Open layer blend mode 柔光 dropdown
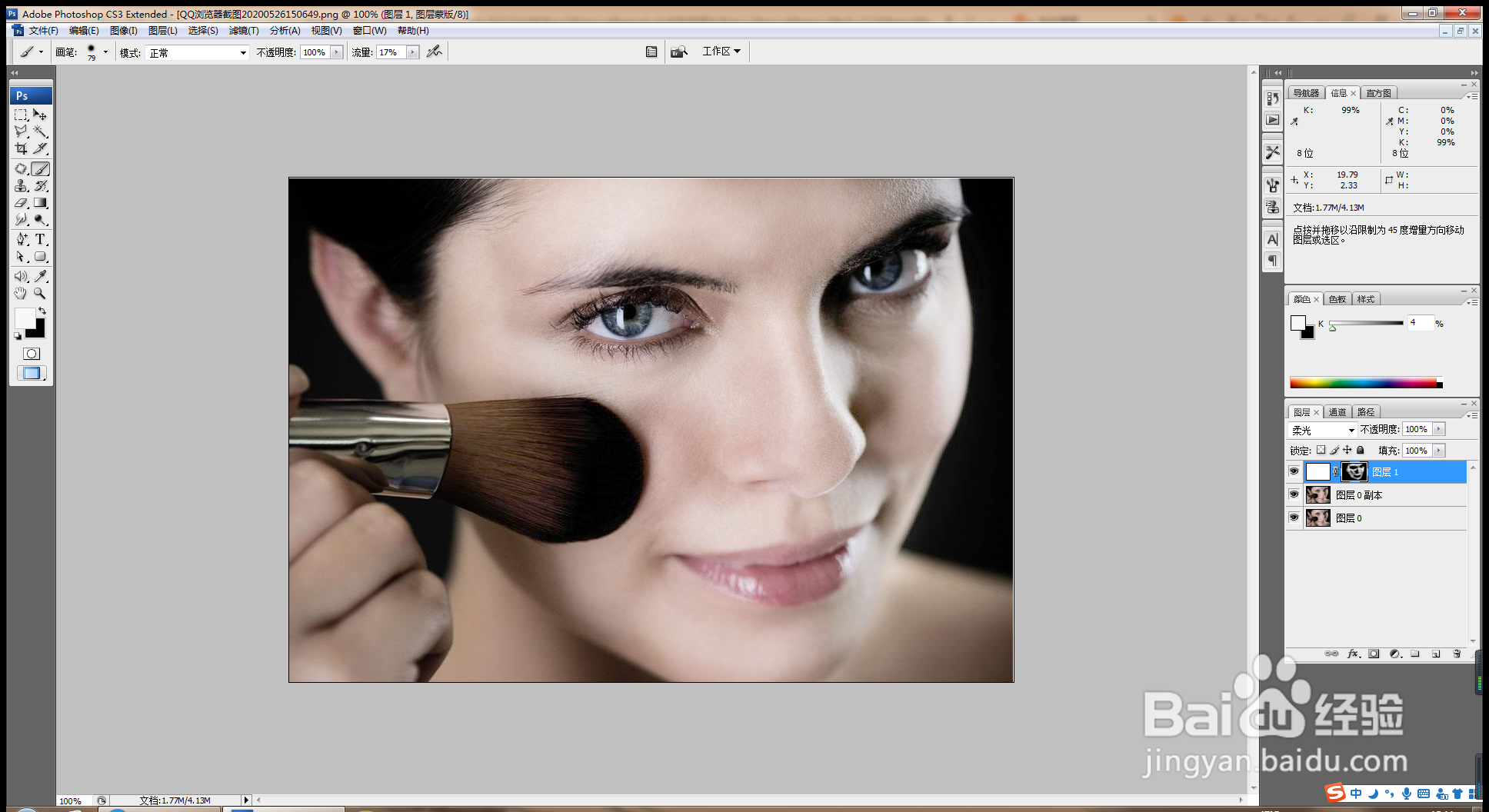 (1323, 430)
